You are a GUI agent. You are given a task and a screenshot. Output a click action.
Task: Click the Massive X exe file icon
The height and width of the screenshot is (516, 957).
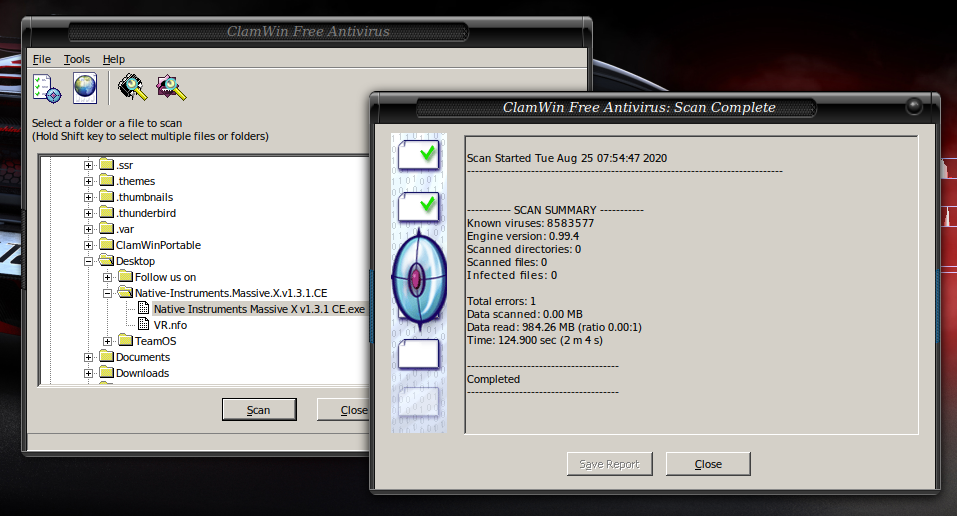click(x=143, y=308)
